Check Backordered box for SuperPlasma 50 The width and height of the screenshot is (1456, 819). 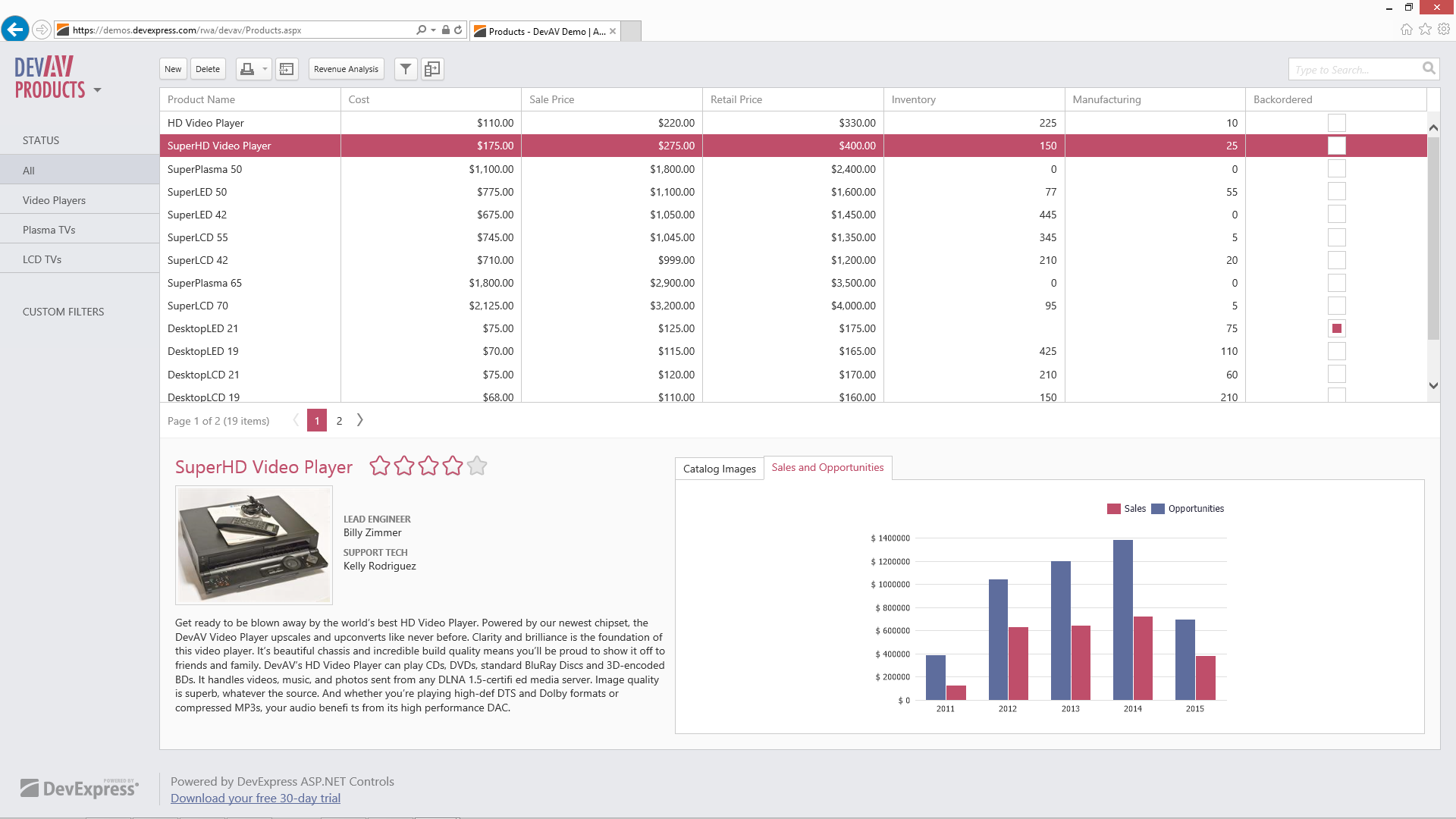(x=1336, y=169)
